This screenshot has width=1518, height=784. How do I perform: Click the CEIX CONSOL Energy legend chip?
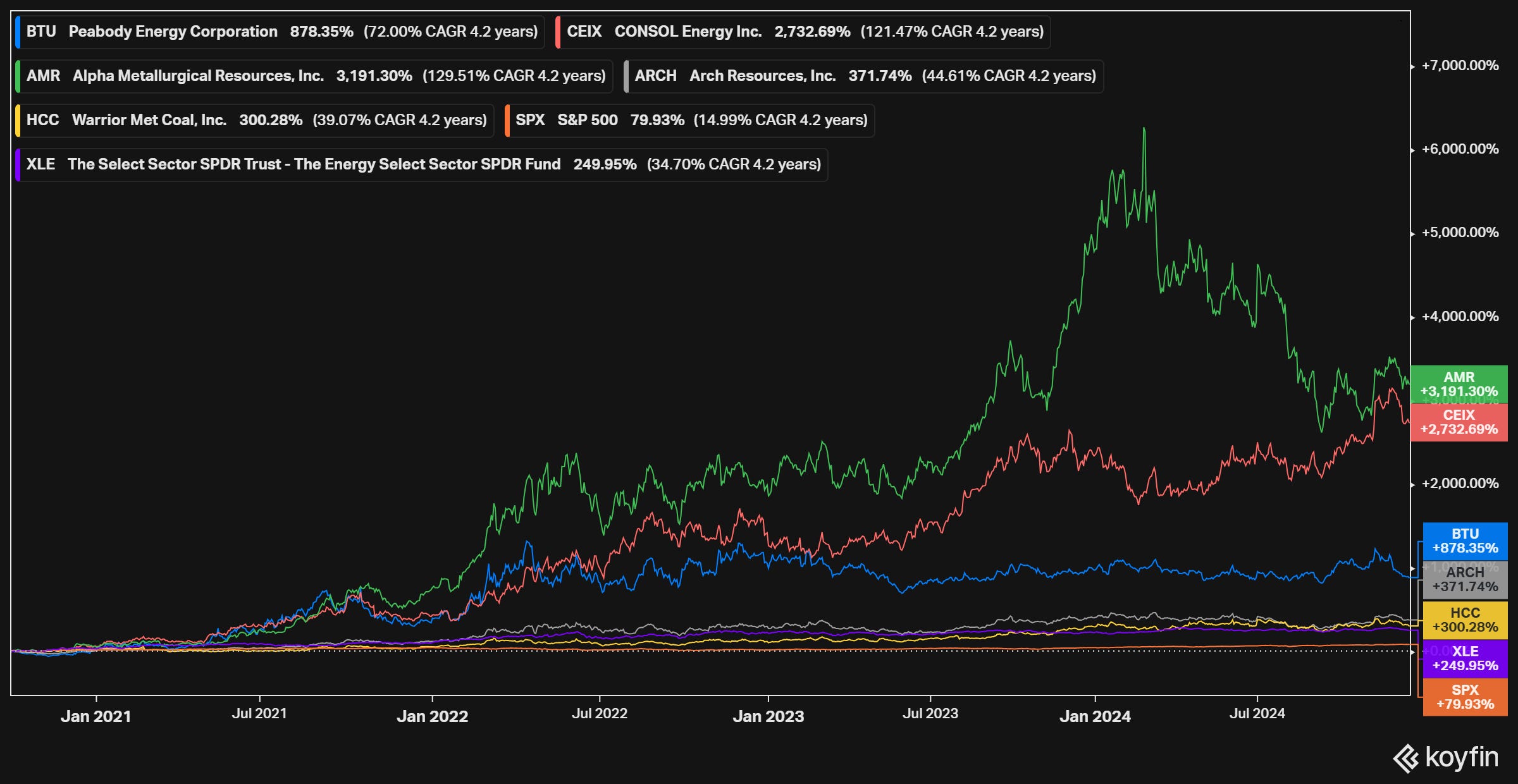pyautogui.click(x=803, y=32)
